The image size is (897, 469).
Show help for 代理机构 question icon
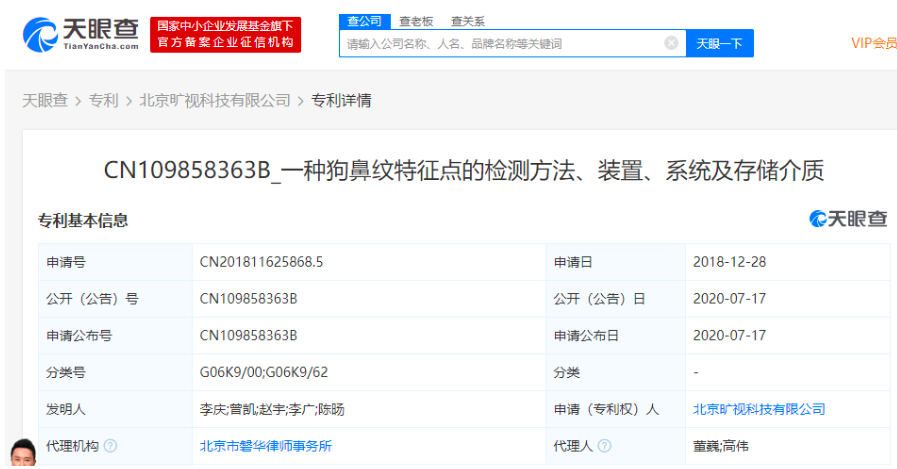click(110, 446)
